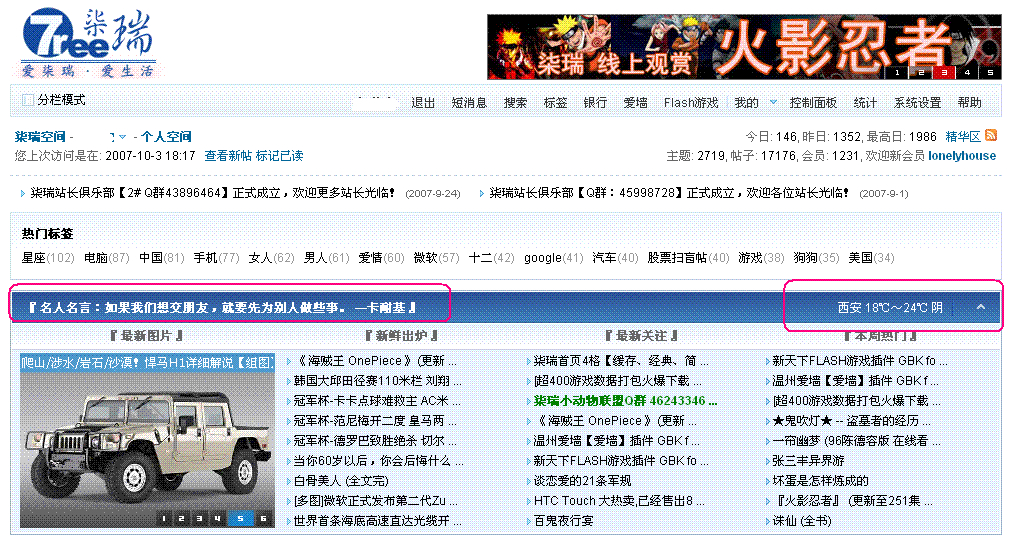Collapse the forum section with the up chevron
The image size is (1011, 538).
(x=981, y=307)
